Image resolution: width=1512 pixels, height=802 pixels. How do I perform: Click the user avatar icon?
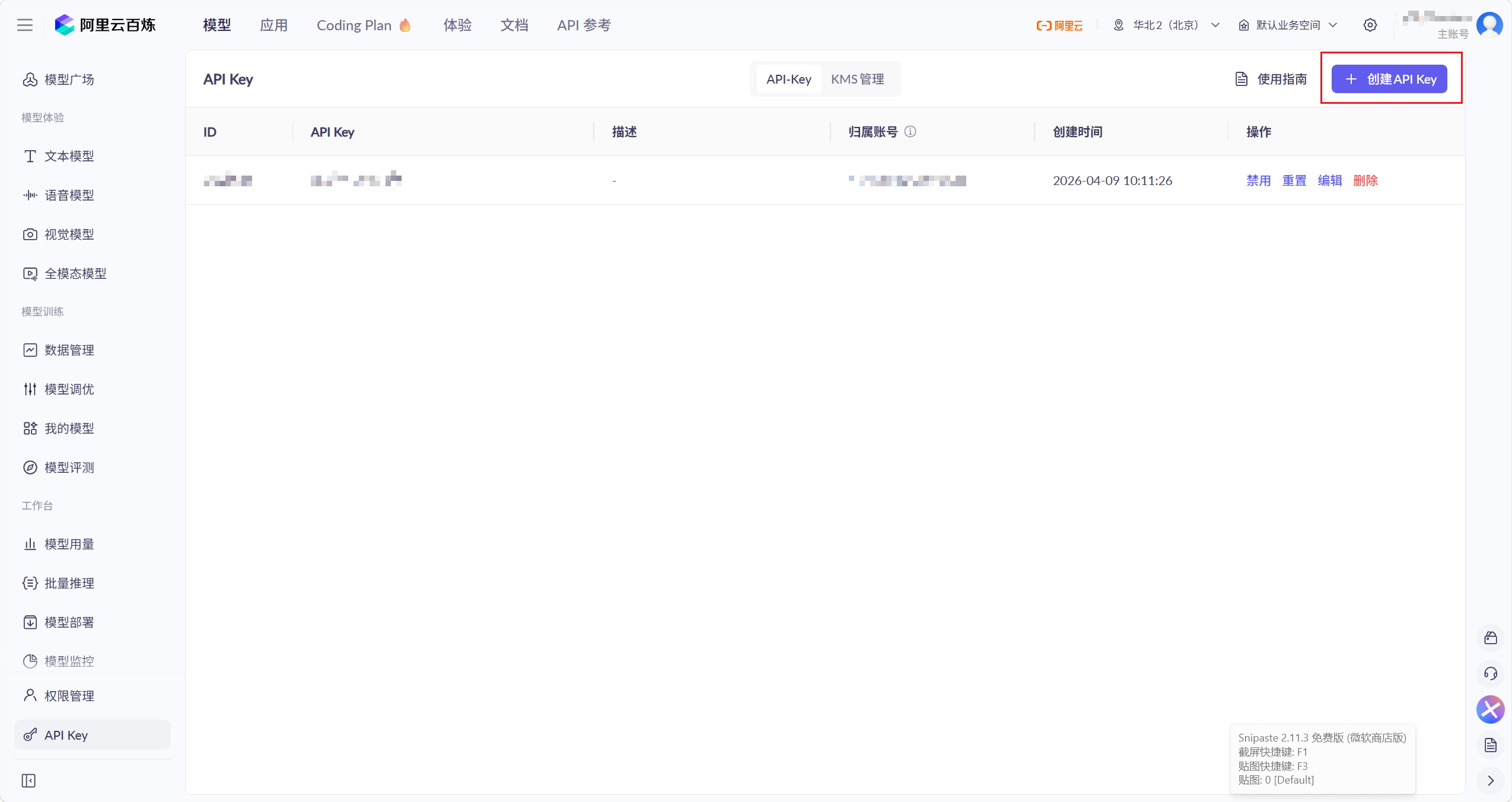[1489, 25]
